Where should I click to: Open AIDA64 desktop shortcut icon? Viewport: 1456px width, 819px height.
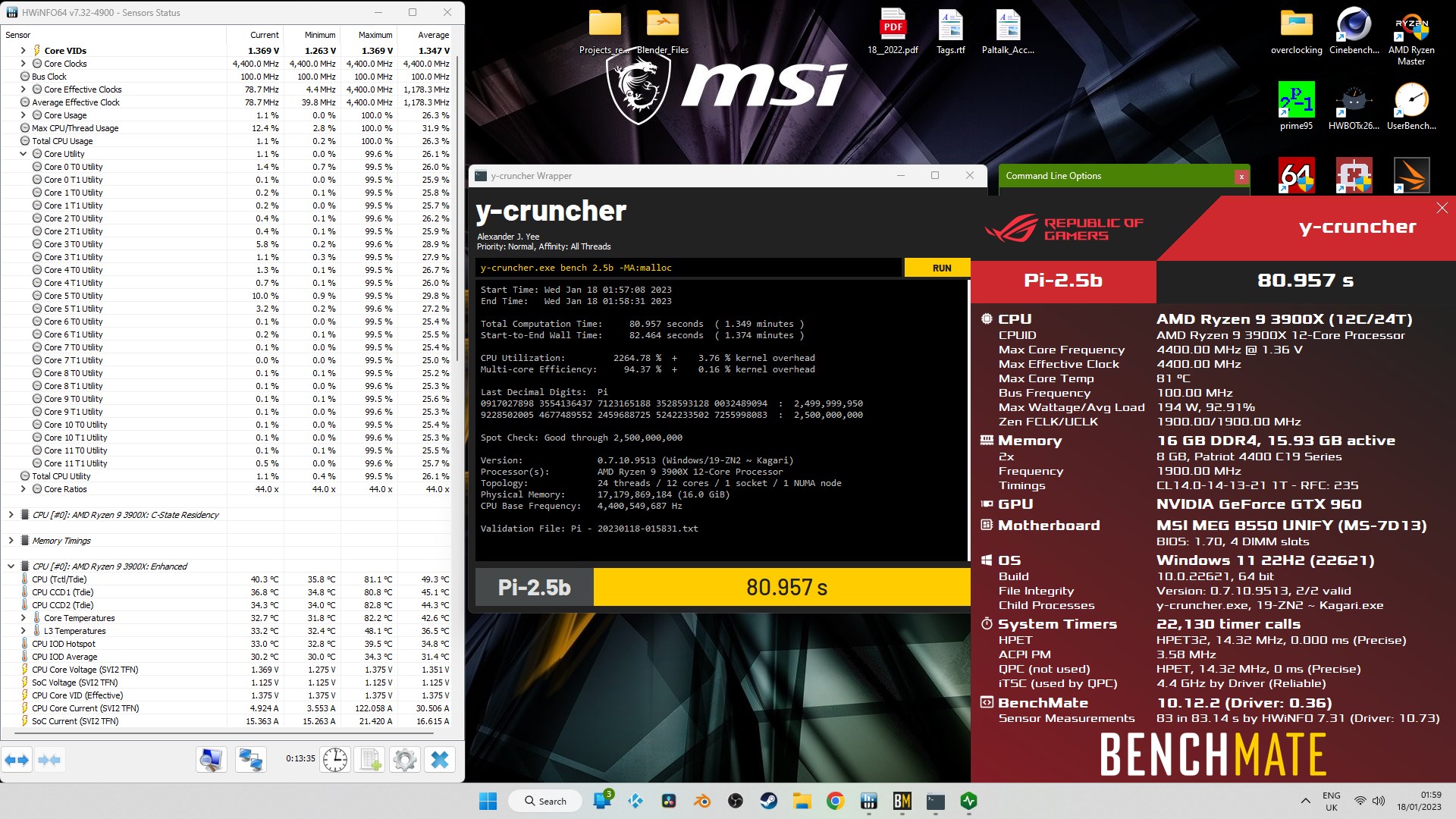(1296, 175)
